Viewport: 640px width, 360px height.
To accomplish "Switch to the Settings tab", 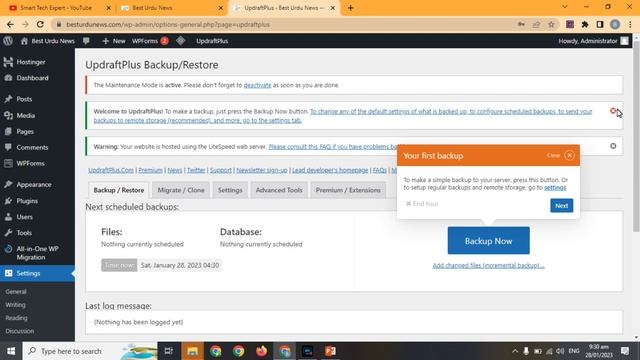I will (x=230, y=190).
